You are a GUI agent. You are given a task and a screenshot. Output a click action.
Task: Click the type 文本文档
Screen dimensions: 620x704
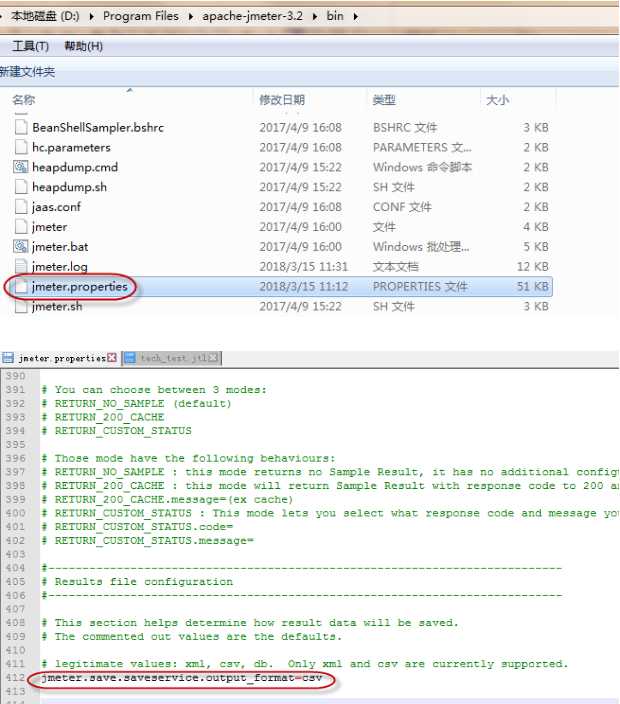click(396, 267)
